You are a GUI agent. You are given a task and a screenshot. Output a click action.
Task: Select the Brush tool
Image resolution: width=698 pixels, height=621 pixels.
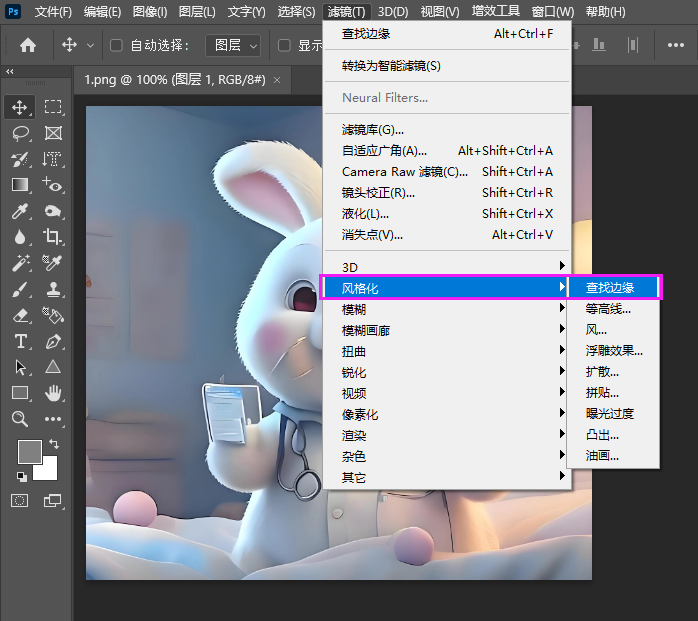click(20, 289)
